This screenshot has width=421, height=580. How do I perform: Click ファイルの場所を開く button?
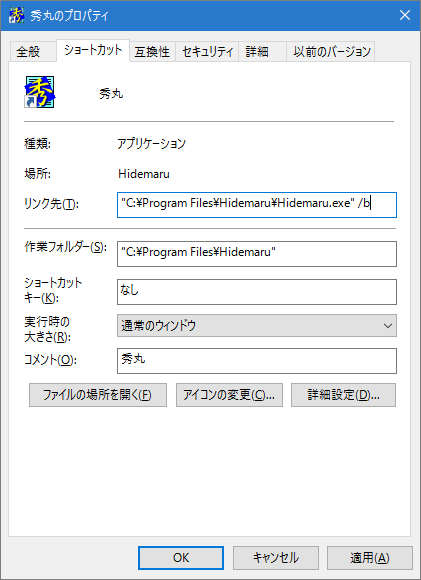[98, 395]
